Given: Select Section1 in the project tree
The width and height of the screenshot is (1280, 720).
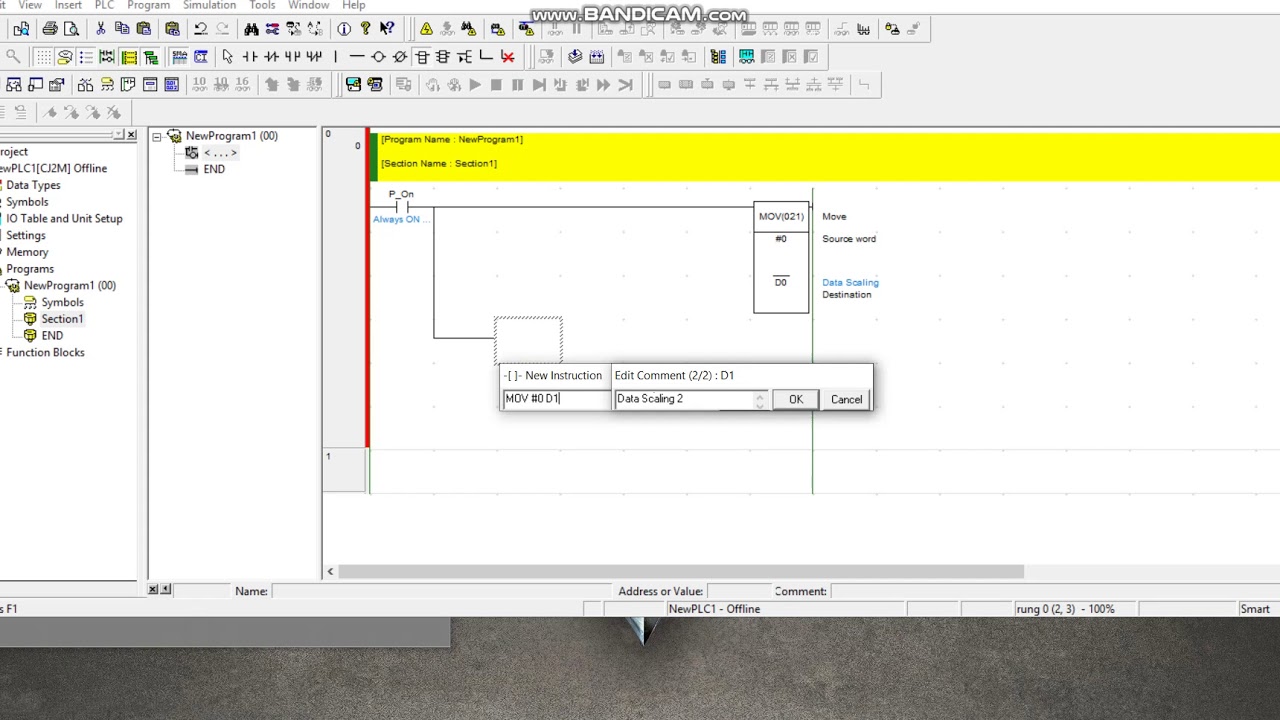Looking at the screenshot, I should [x=62, y=319].
